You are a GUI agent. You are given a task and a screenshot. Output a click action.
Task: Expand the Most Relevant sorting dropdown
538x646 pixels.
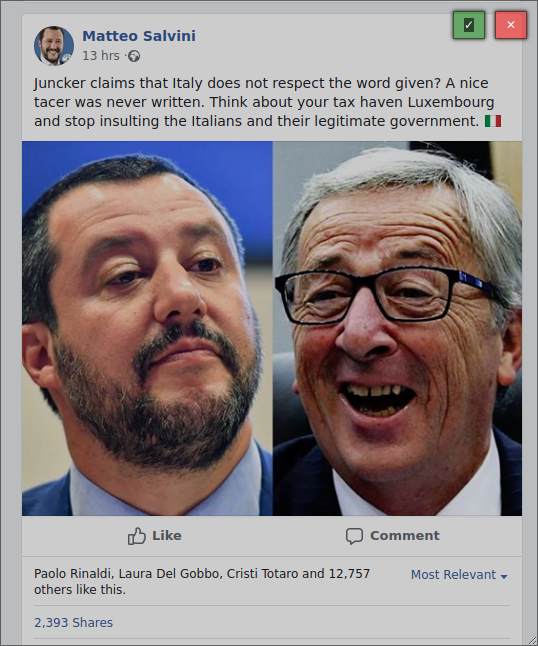coord(459,575)
